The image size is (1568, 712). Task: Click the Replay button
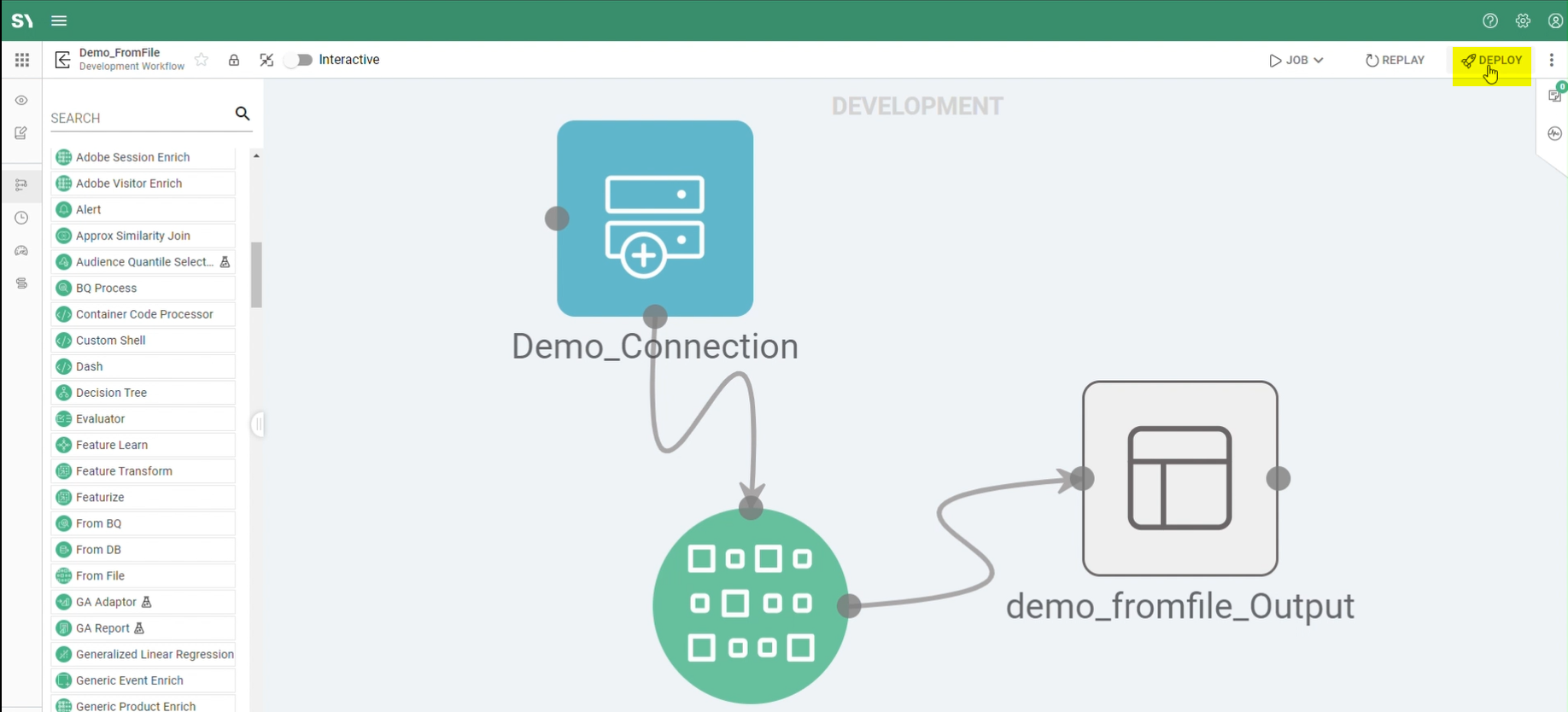(1395, 61)
